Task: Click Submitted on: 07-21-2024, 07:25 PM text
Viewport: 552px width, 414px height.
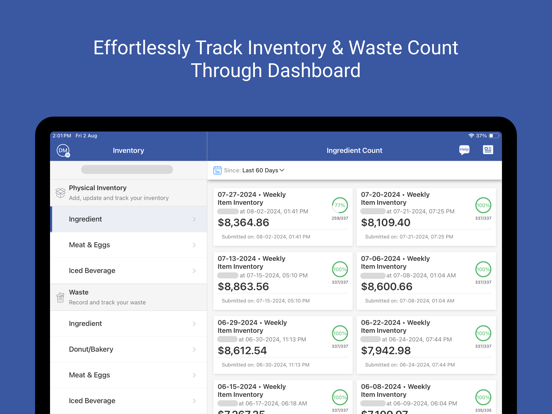Action: 409,237
